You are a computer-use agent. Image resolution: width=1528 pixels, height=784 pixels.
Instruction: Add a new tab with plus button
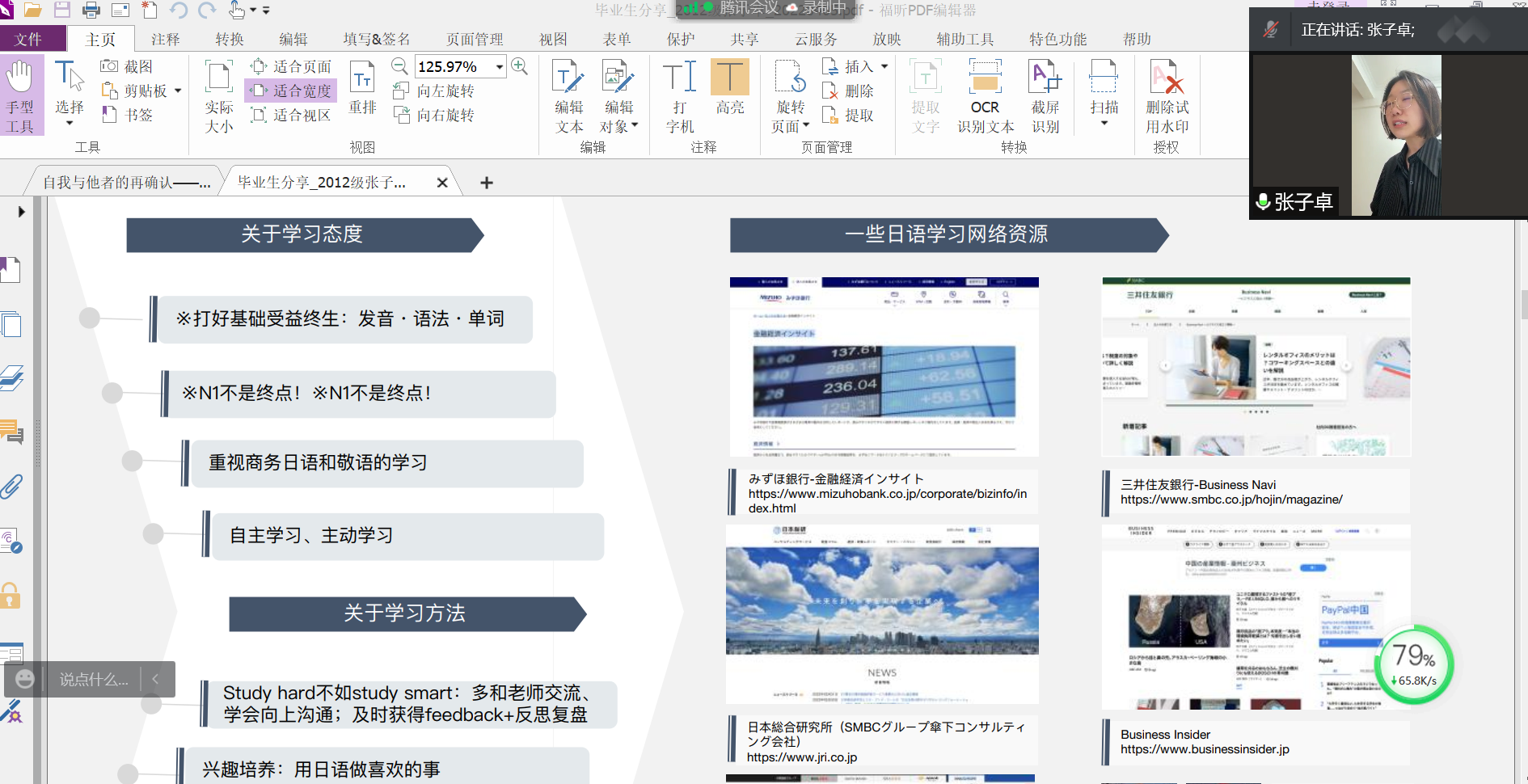pyautogui.click(x=487, y=183)
